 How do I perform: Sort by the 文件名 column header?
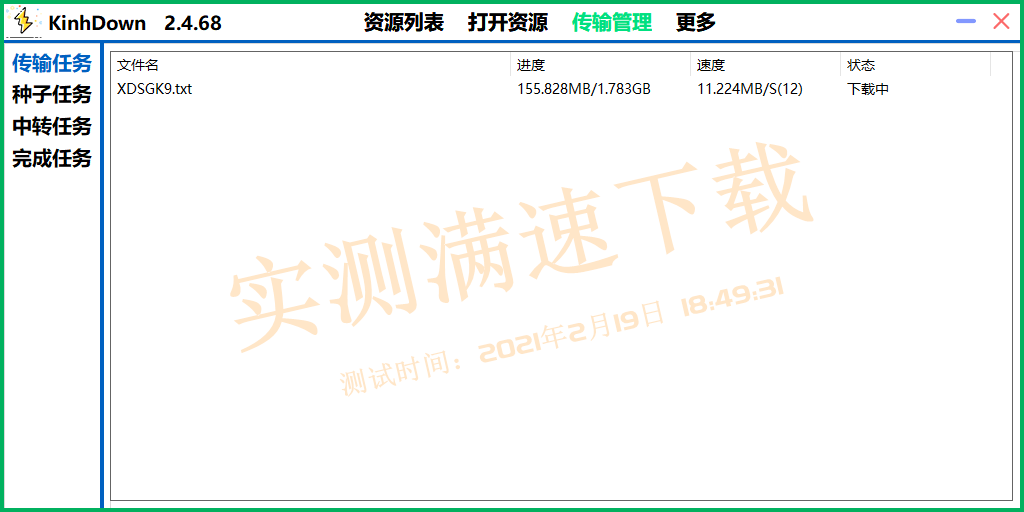[138, 65]
